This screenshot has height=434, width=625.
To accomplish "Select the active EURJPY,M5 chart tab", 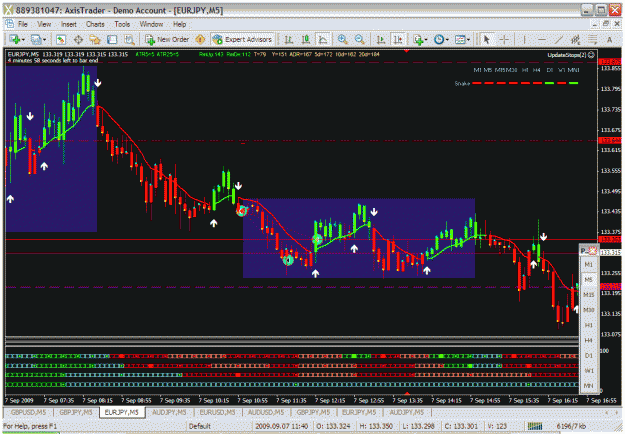I will coord(122,412).
